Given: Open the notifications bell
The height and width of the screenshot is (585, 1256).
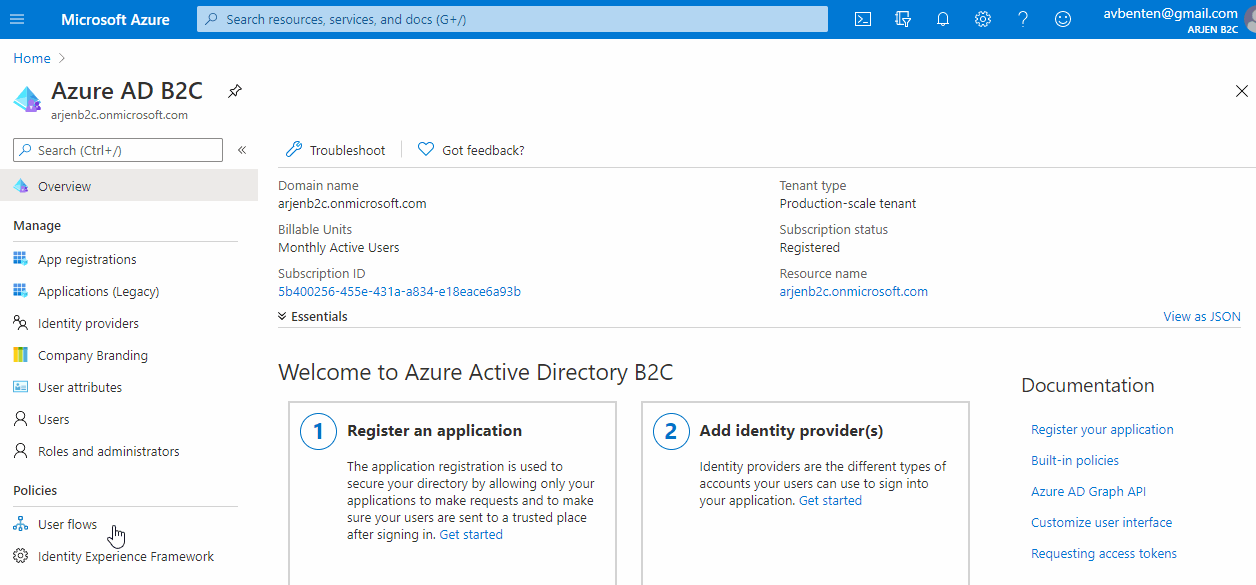Looking at the screenshot, I should click(943, 19).
